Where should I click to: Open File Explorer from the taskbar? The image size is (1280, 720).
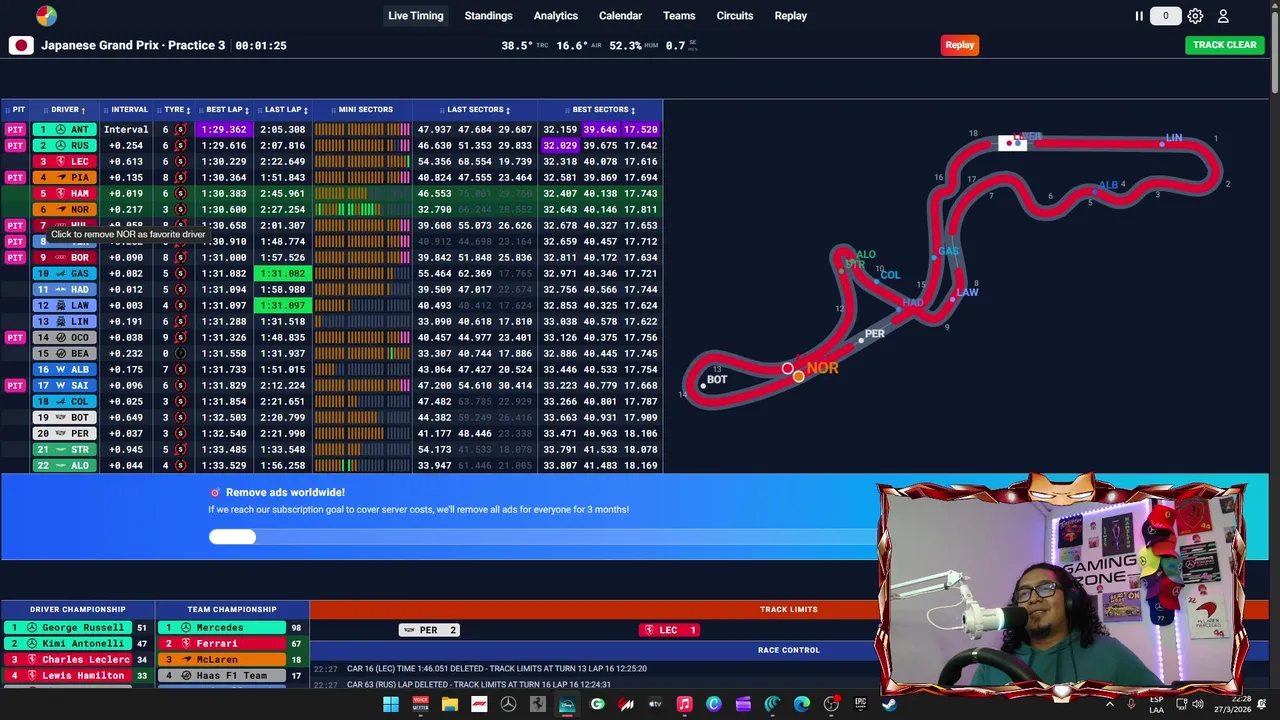click(450, 704)
